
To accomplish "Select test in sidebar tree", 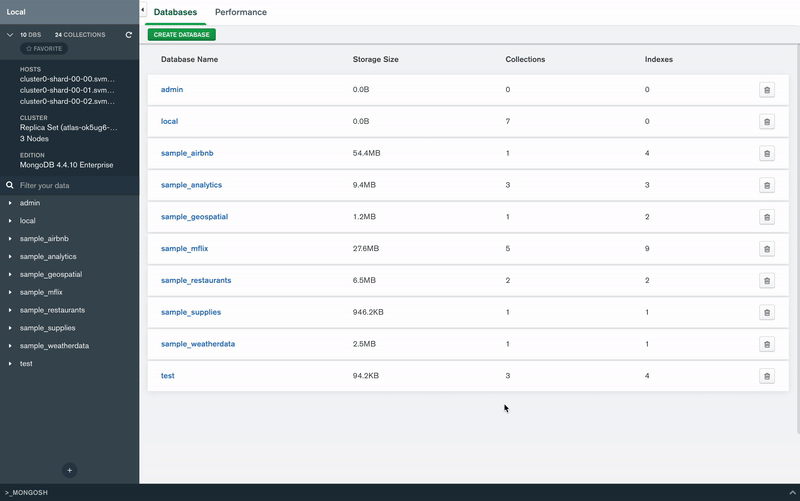I will pos(26,364).
